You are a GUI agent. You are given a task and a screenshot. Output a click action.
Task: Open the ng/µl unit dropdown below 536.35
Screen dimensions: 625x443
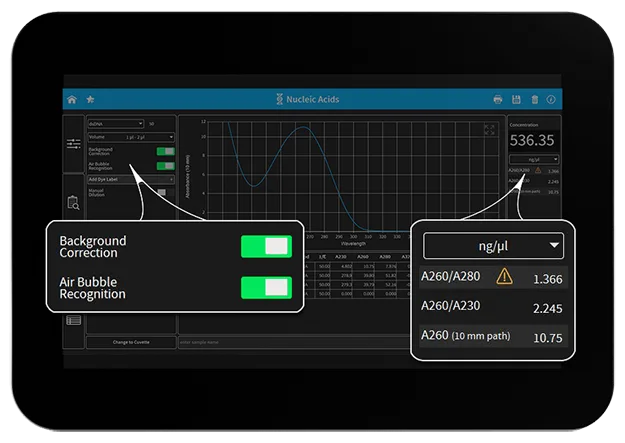534,159
